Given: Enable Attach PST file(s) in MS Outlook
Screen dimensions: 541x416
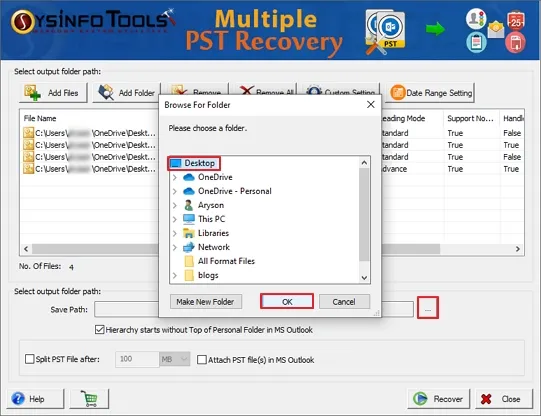Looking at the screenshot, I should tap(202, 360).
